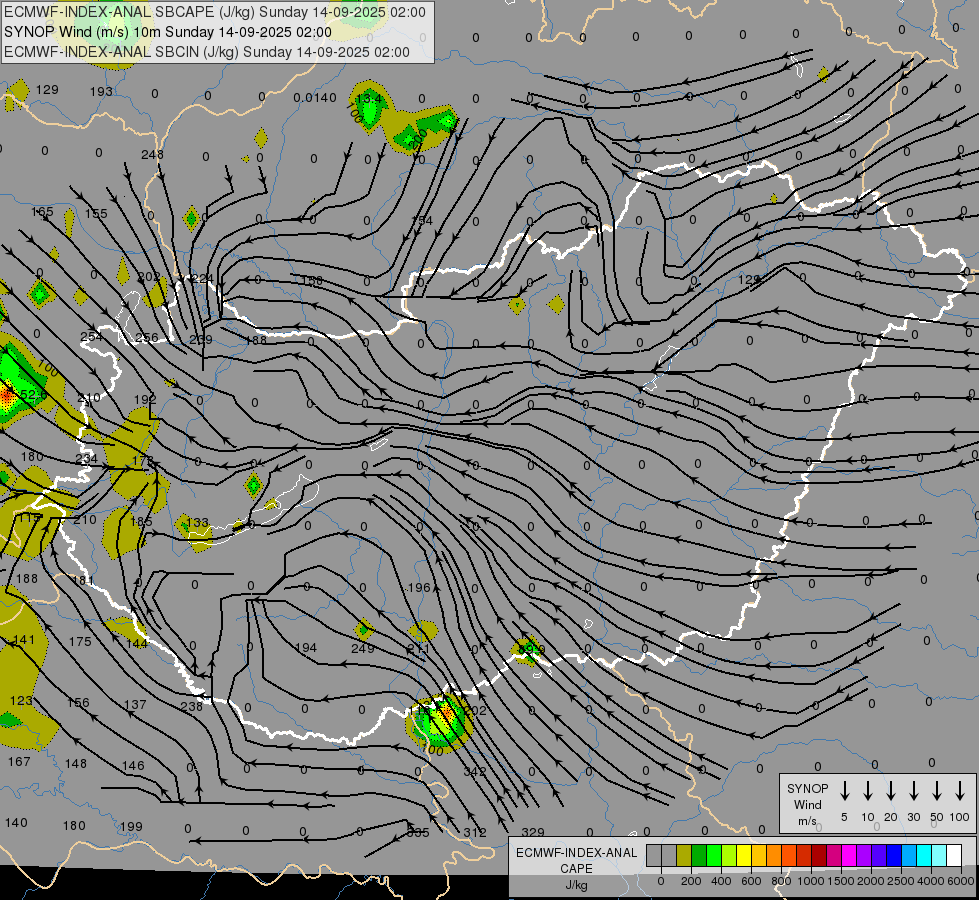
Task: Click the 248 map value
Action: 152,154
